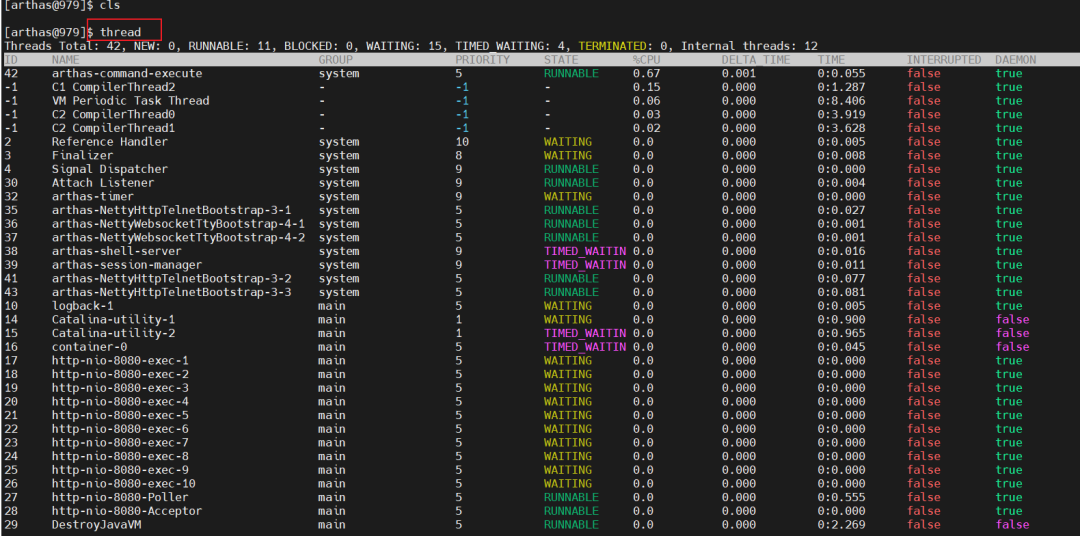Click the 0.15 CPU value for C1 CompilerThread2
This screenshot has width=1080, height=536.
click(x=646, y=87)
